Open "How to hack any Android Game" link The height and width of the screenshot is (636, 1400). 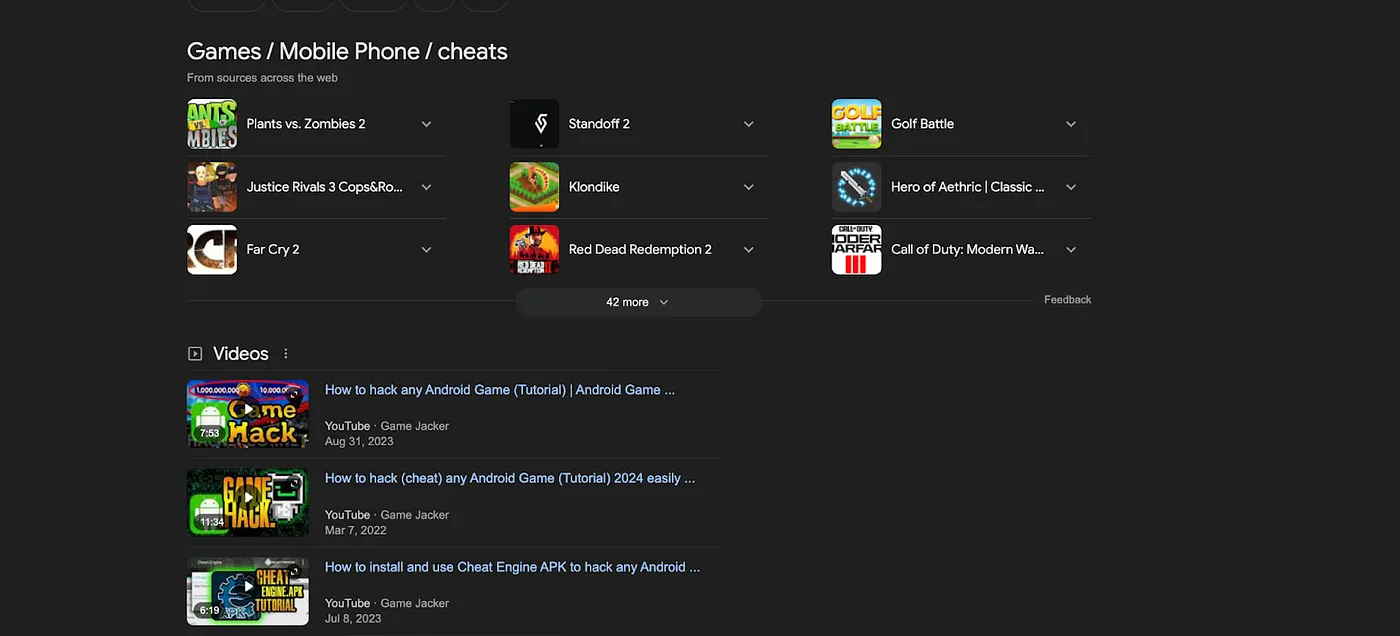500,390
